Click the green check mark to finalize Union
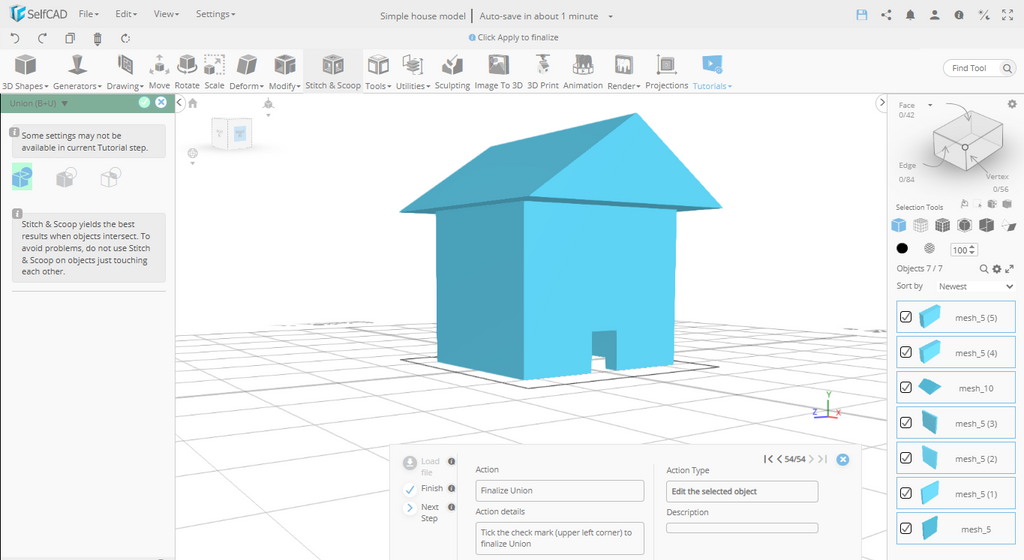This screenshot has width=1024, height=560. pyautogui.click(x=144, y=102)
